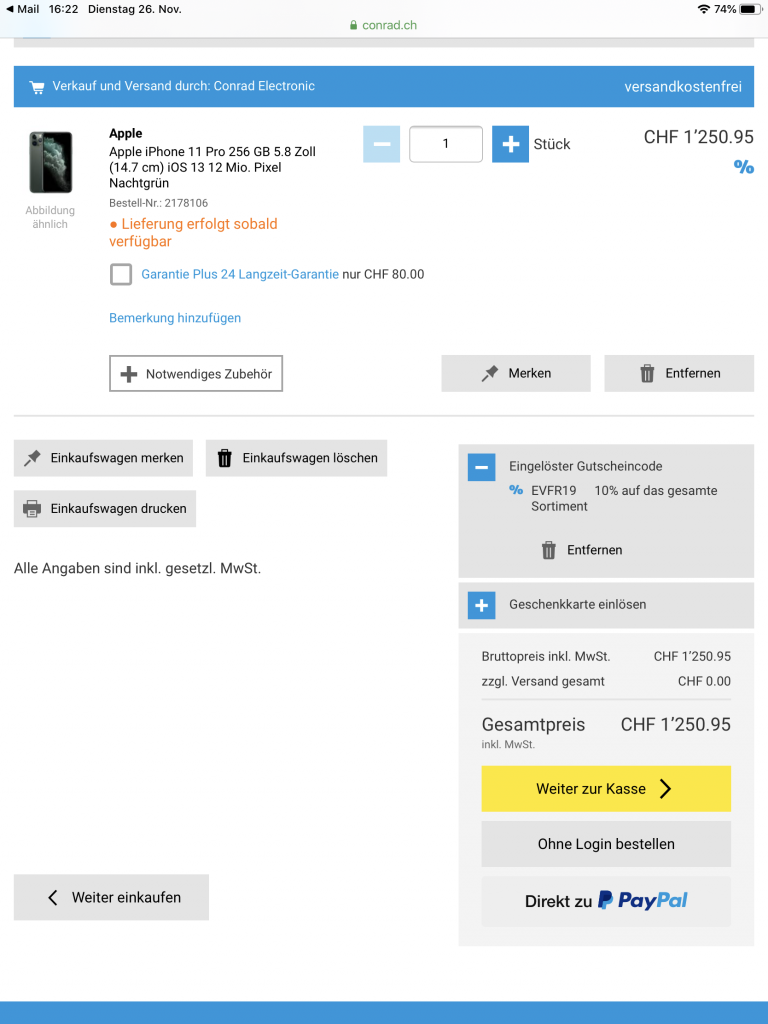Viewport: 768px width, 1024px height.
Task: Click Bemerkung hinzufügen link
Action: click(x=175, y=318)
